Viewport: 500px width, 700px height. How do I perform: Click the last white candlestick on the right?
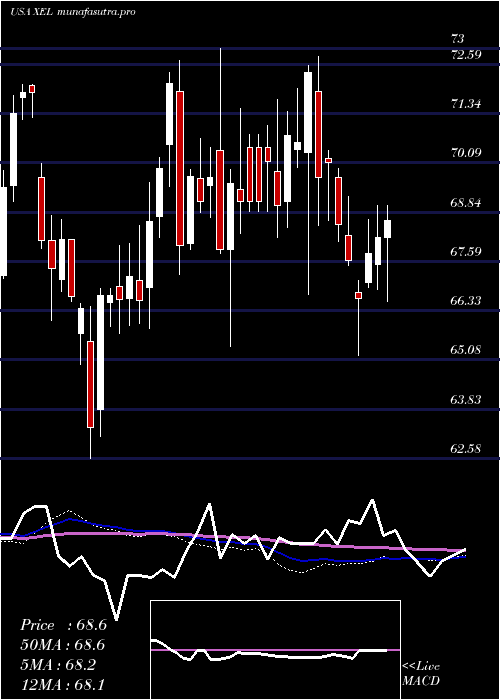(388, 229)
